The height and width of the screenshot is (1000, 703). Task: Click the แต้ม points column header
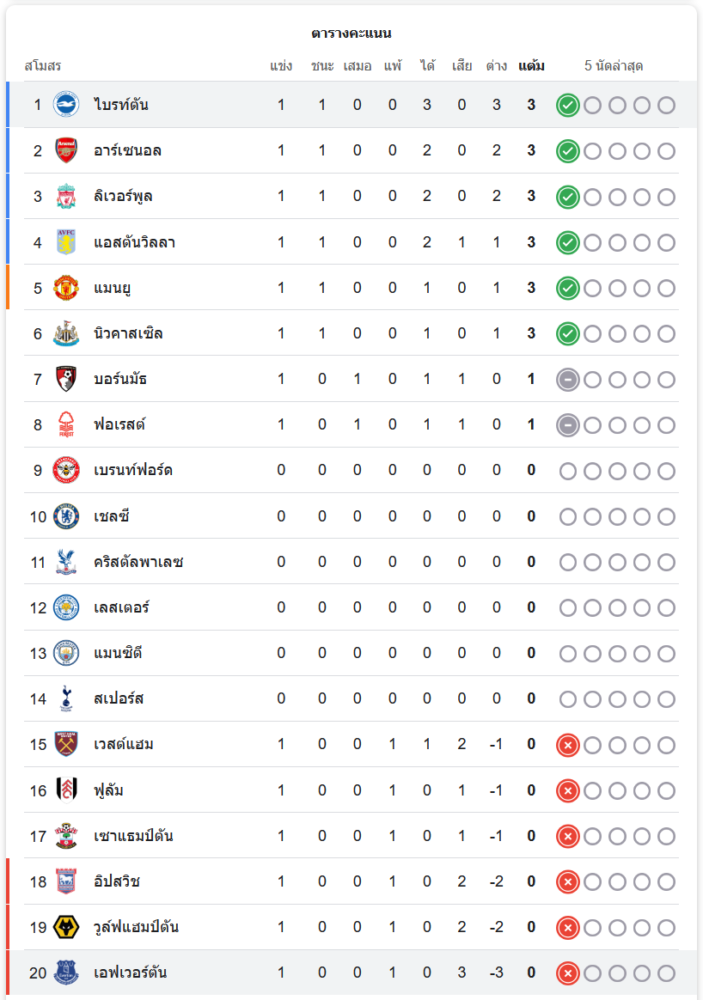[x=531, y=66]
